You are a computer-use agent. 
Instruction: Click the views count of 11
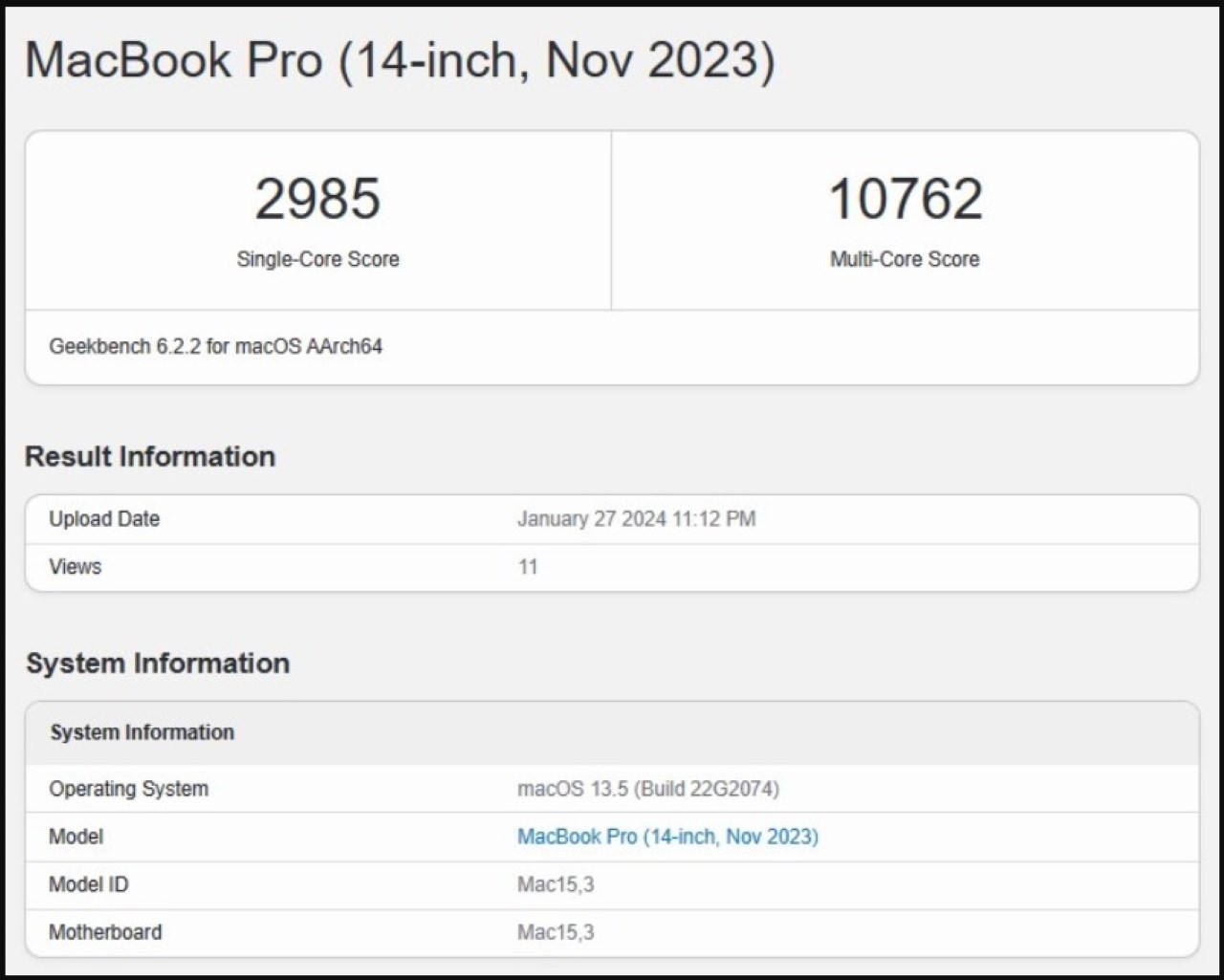[x=528, y=567]
